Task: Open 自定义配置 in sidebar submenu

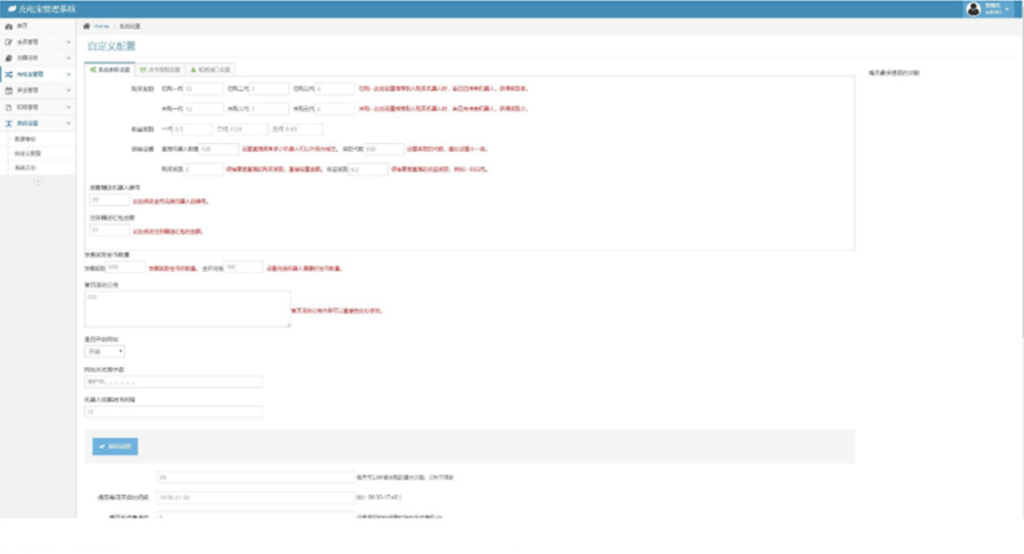Action: click(28, 153)
